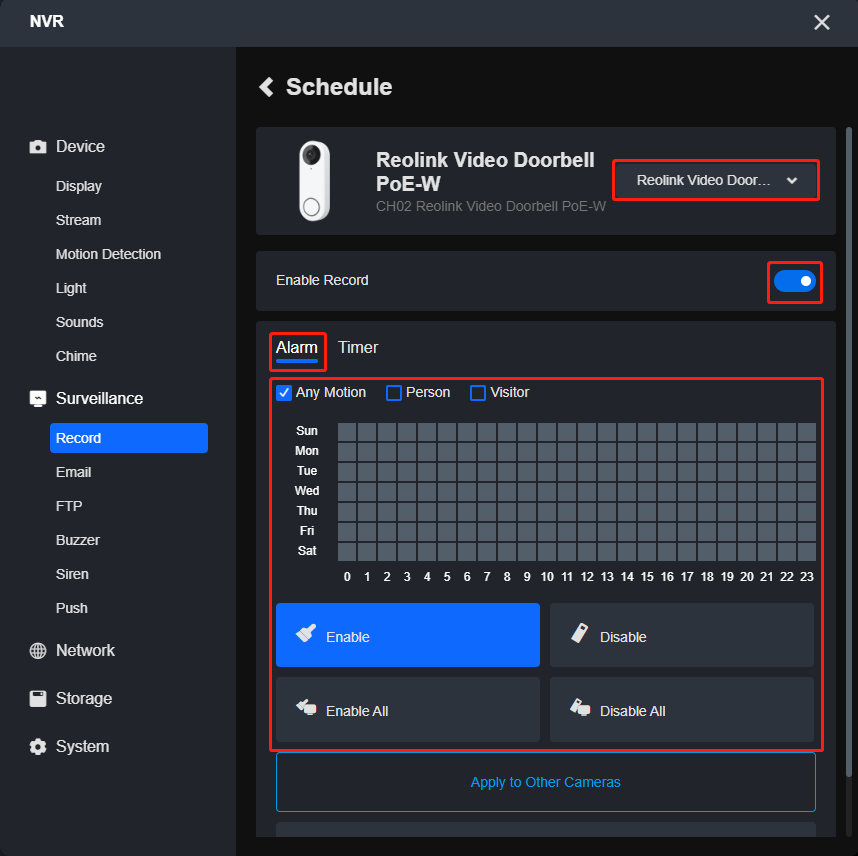This screenshot has height=856, width=858.
Task: Open FTP settings
Action: (x=69, y=506)
